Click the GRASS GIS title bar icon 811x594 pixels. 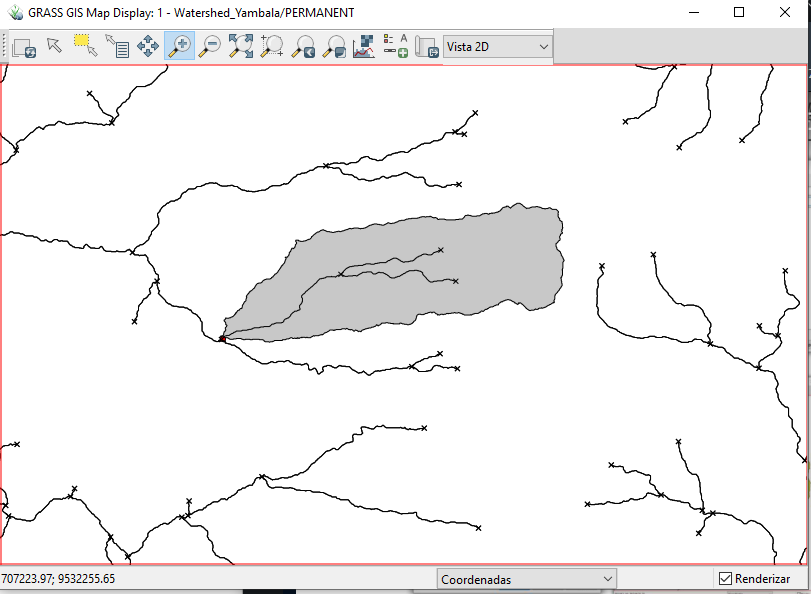(15, 13)
